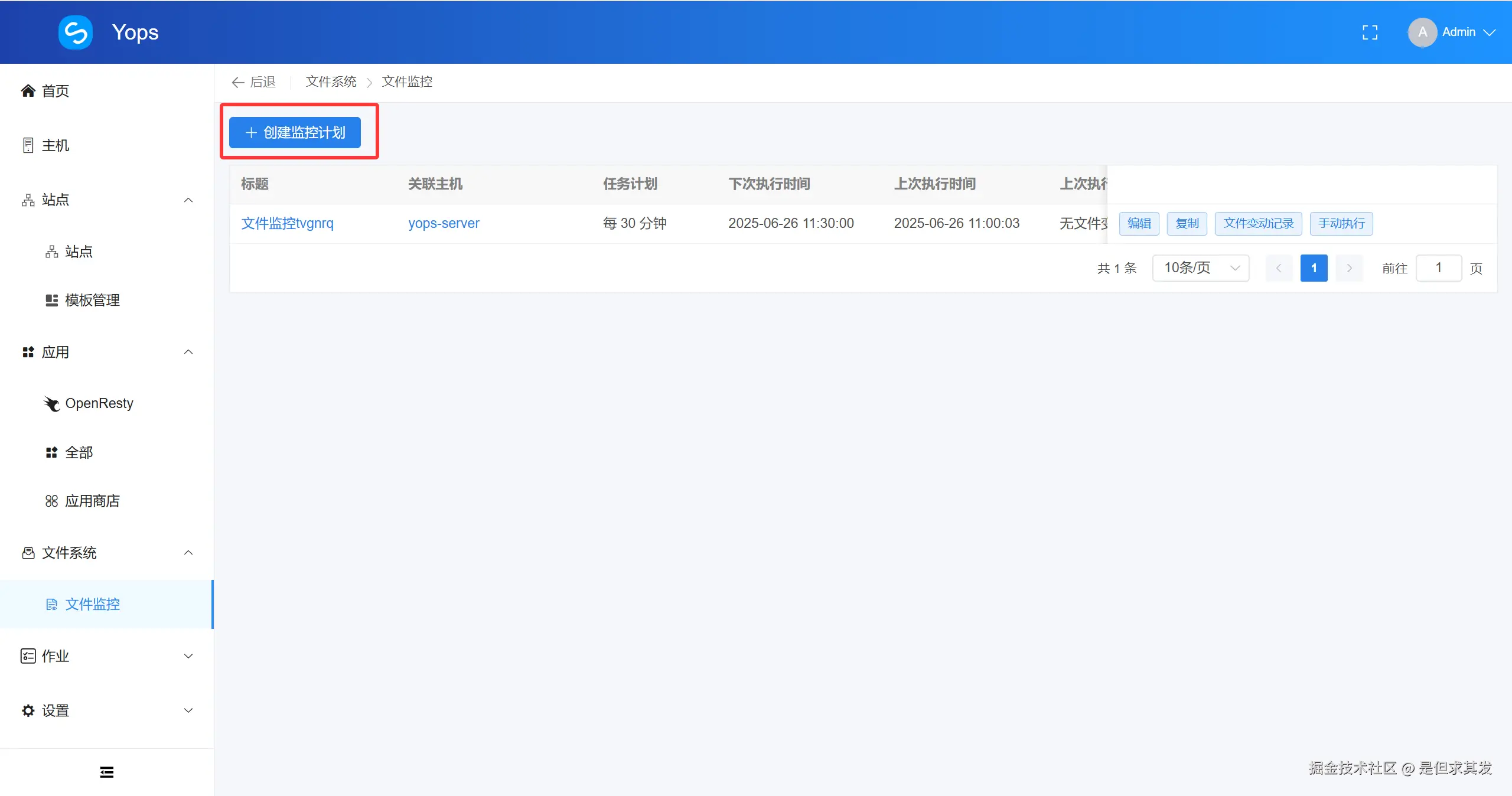The image size is (1512, 796).
Task: Click the 前往 page number input field
Action: pos(1439,267)
